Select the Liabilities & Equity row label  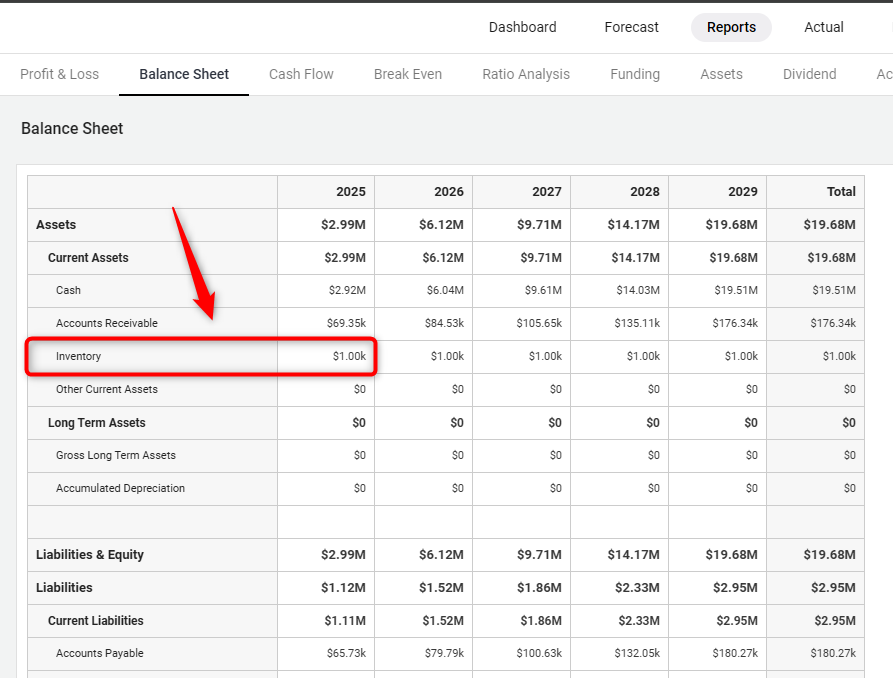click(x=90, y=555)
